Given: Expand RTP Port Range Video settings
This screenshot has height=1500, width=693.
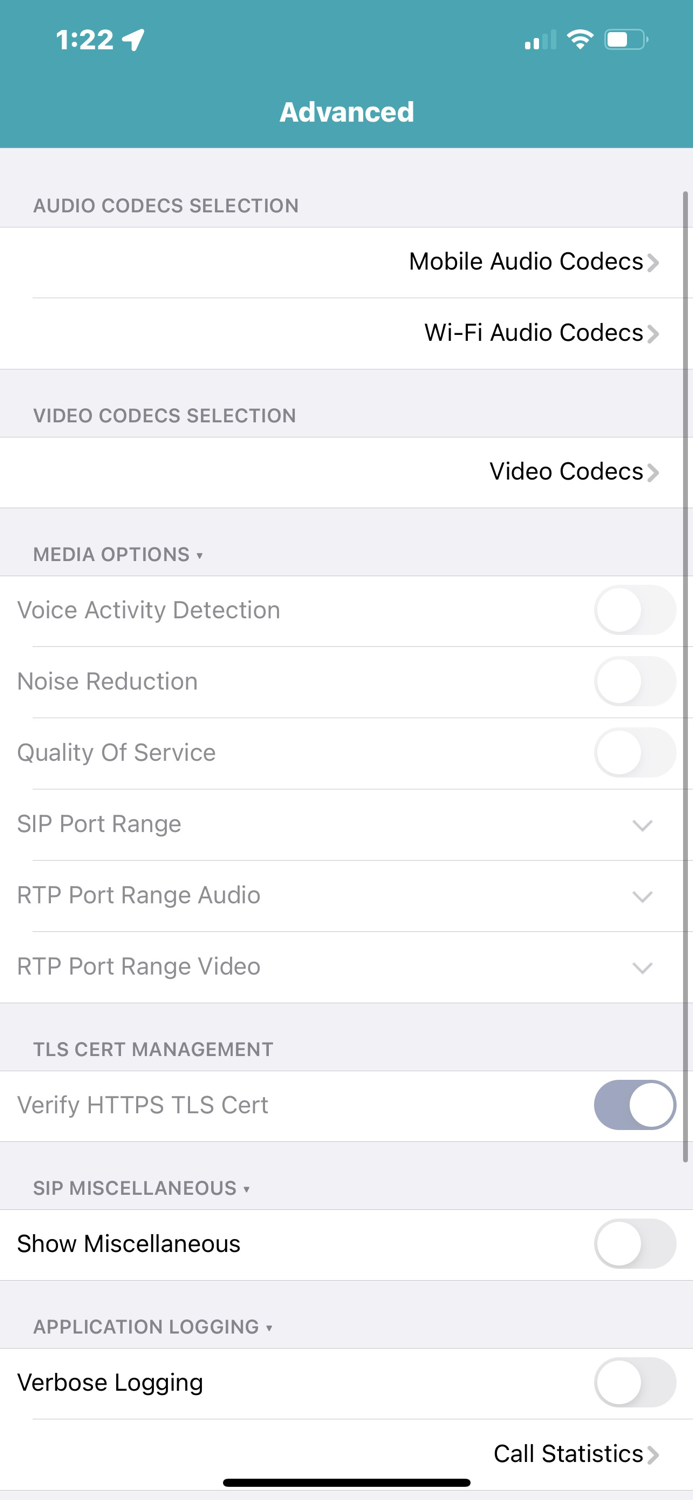Looking at the screenshot, I should [643, 968].
